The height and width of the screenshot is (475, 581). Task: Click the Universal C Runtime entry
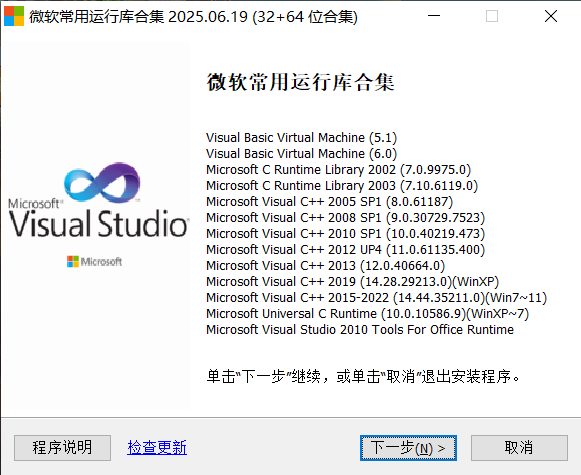pyautogui.click(x=367, y=313)
